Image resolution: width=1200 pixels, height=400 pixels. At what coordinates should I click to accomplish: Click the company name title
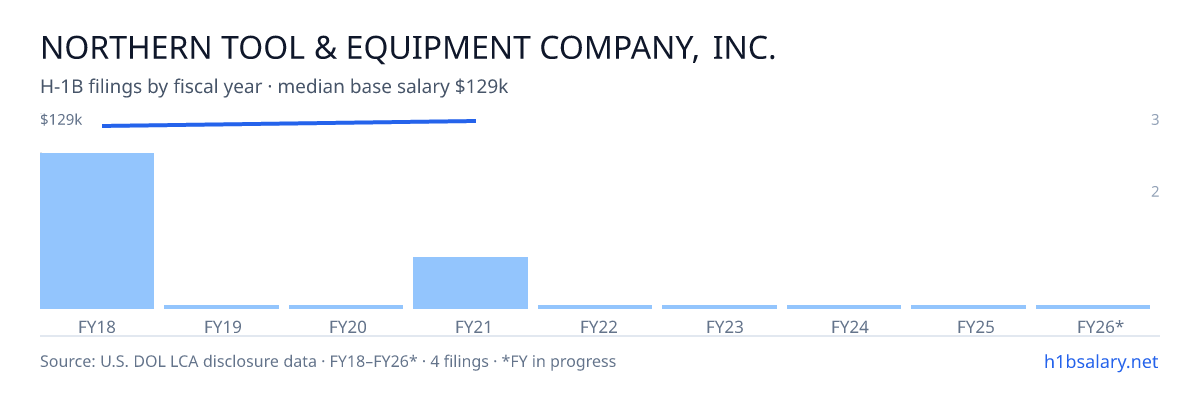(x=408, y=47)
